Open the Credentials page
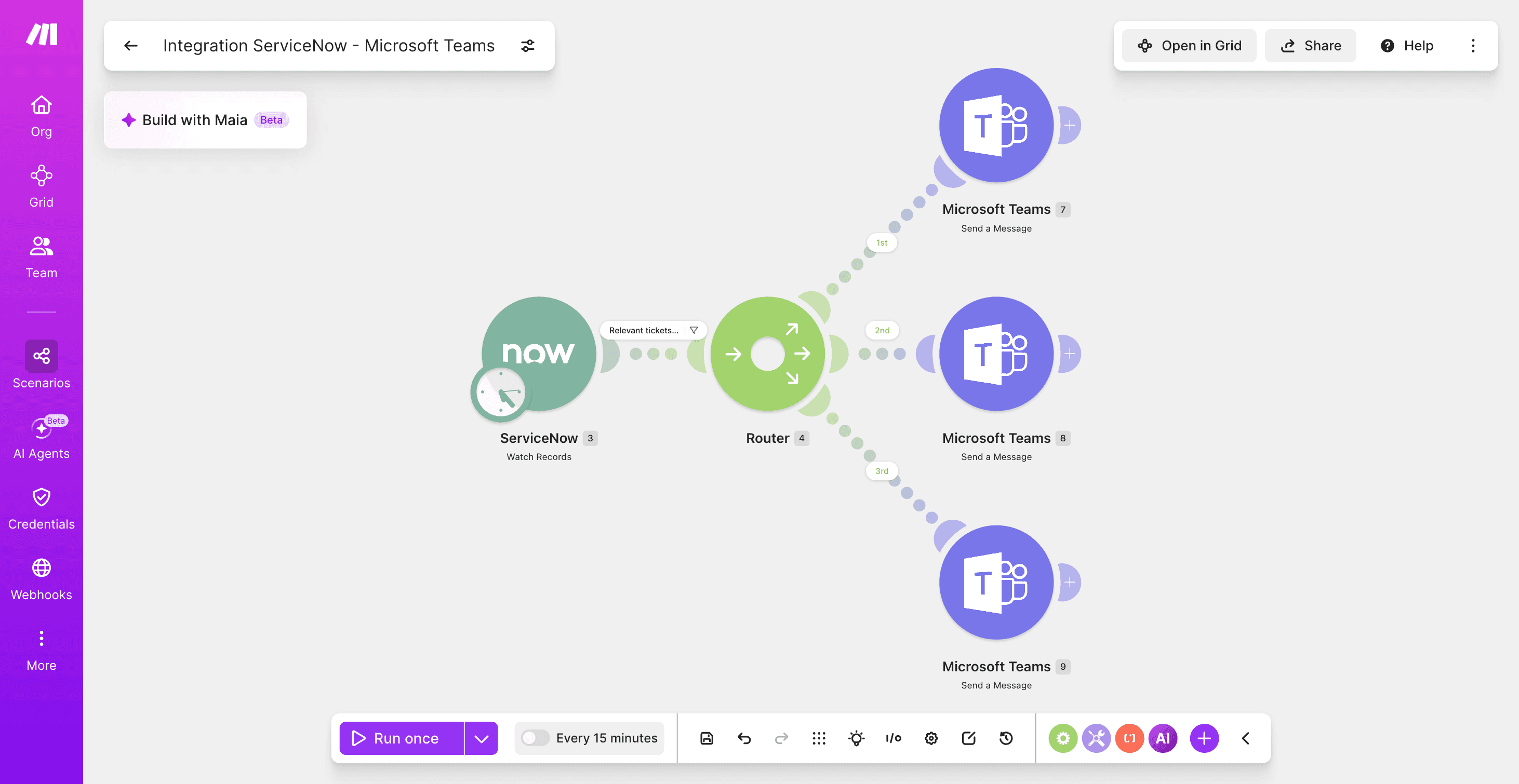Image resolution: width=1519 pixels, height=784 pixels. point(41,509)
